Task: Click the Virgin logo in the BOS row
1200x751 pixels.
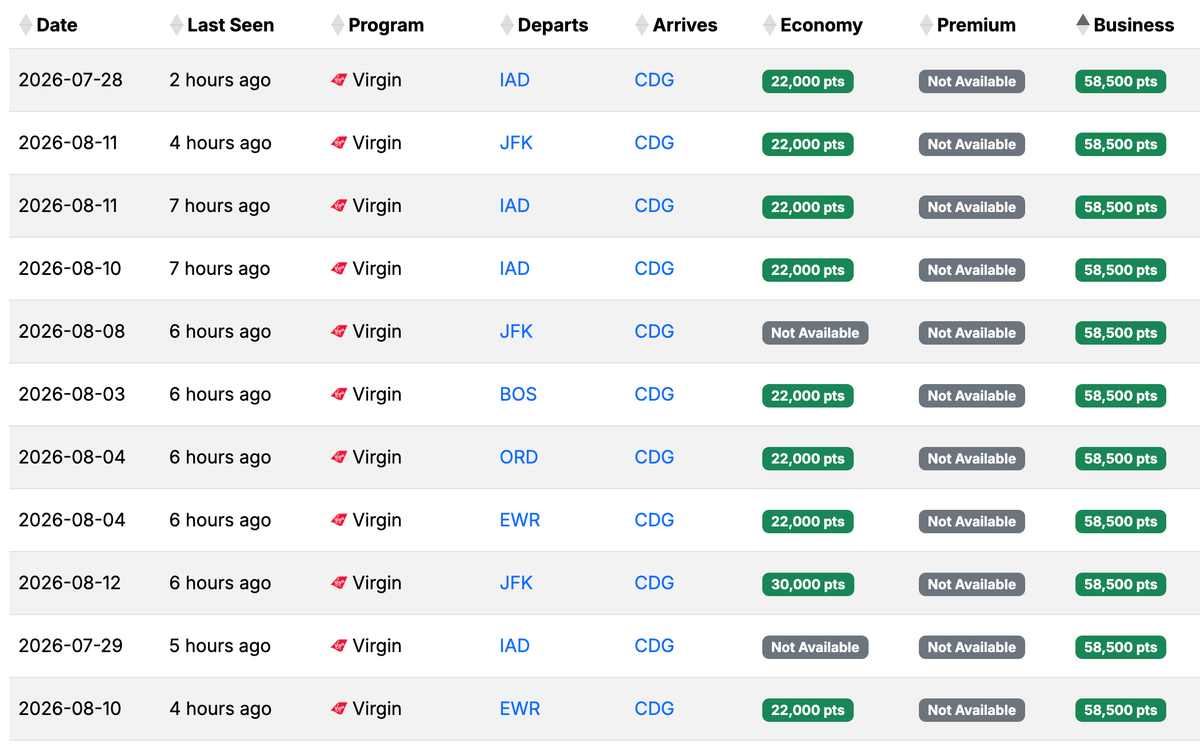Action: tap(341, 394)
